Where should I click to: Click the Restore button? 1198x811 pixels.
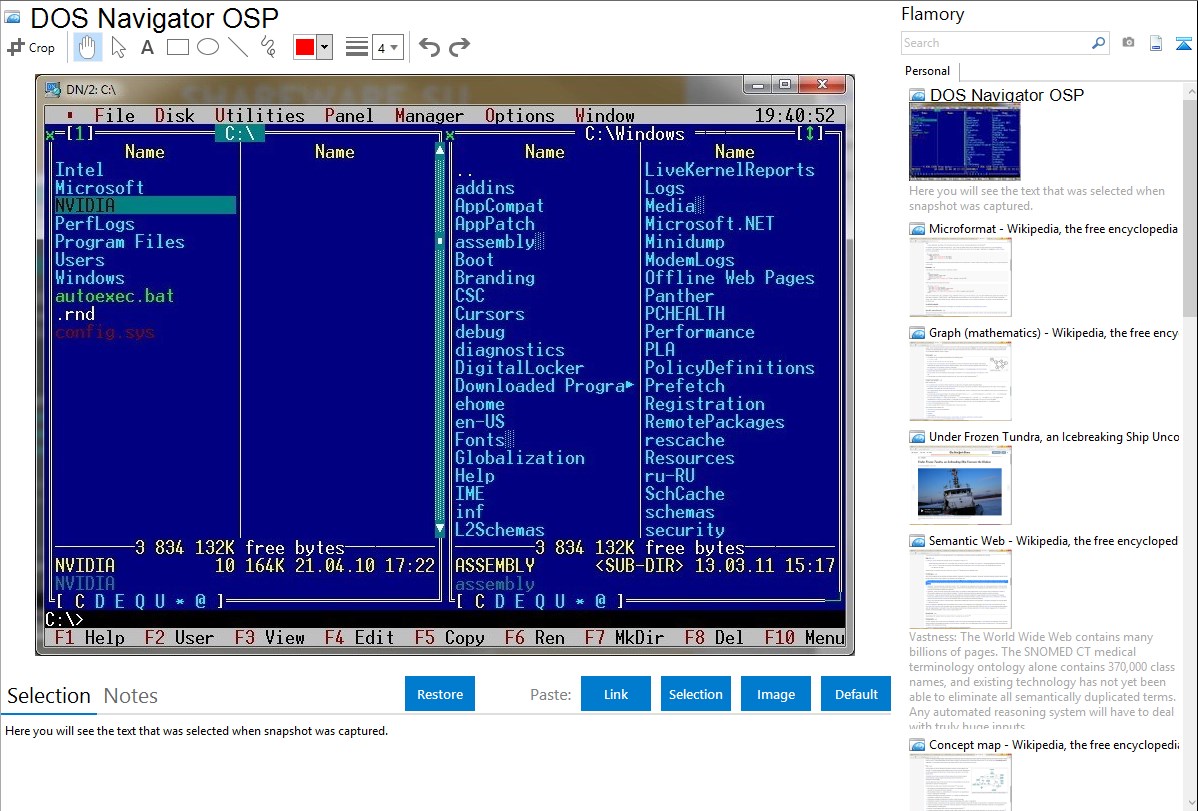coord(440,694)
